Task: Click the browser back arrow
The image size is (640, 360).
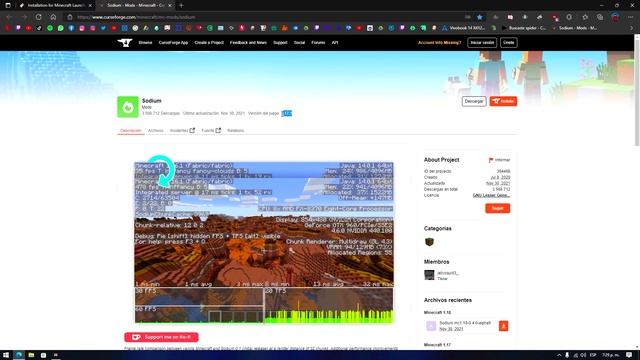Action: click(9, 17)
